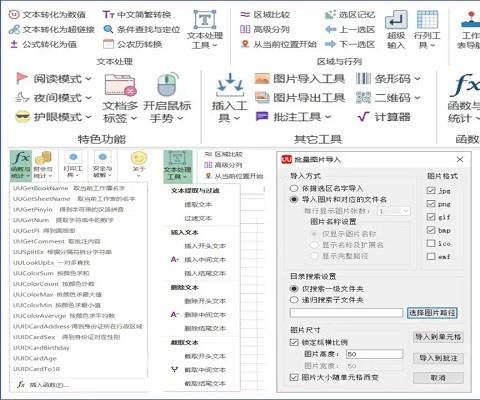Image resolution: width=480 pixels, height=400 pixels.
Task: Expand 护眼模式 dropdown
Action: click(88, 117)
